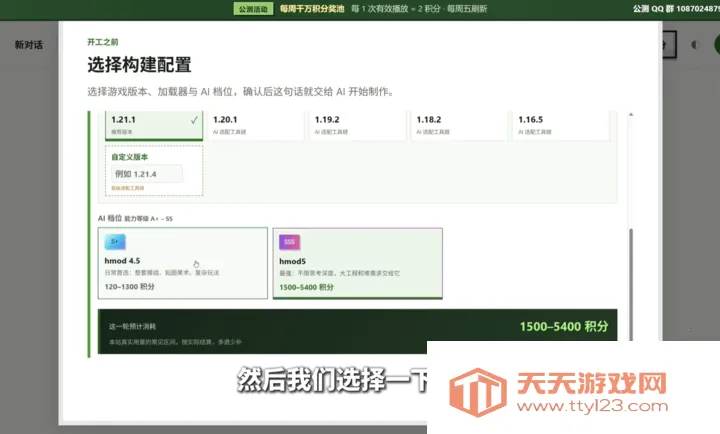Image resolution: width=720 pixels, height=434 pixels.
Task: Pick the 1.19.2 version card
Action: [x=357, y=125]
